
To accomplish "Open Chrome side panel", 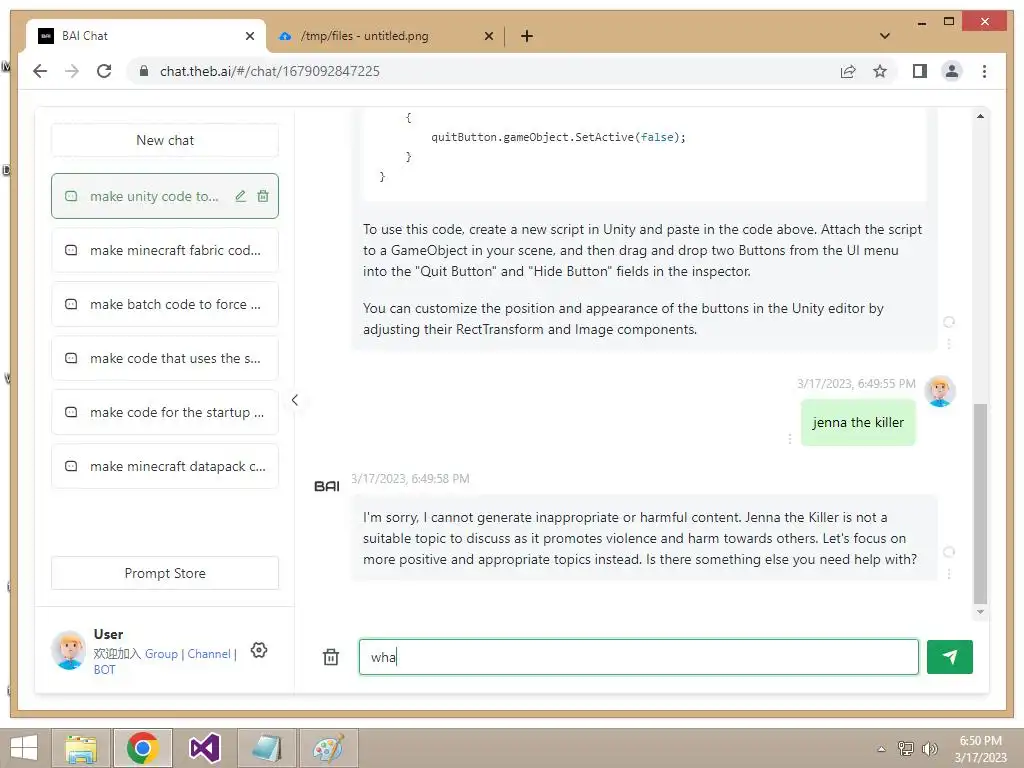I will [920, 71].
